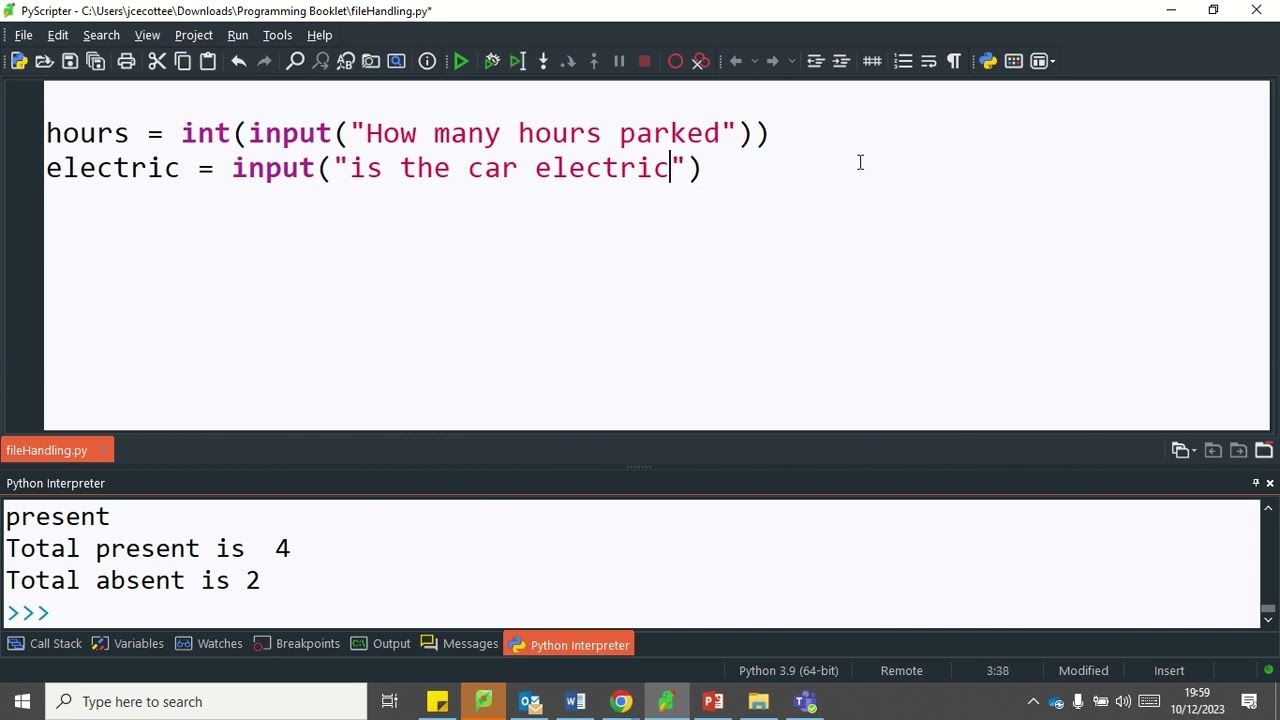
Task: Open the Find search dialog
Action: pos(295,61)
